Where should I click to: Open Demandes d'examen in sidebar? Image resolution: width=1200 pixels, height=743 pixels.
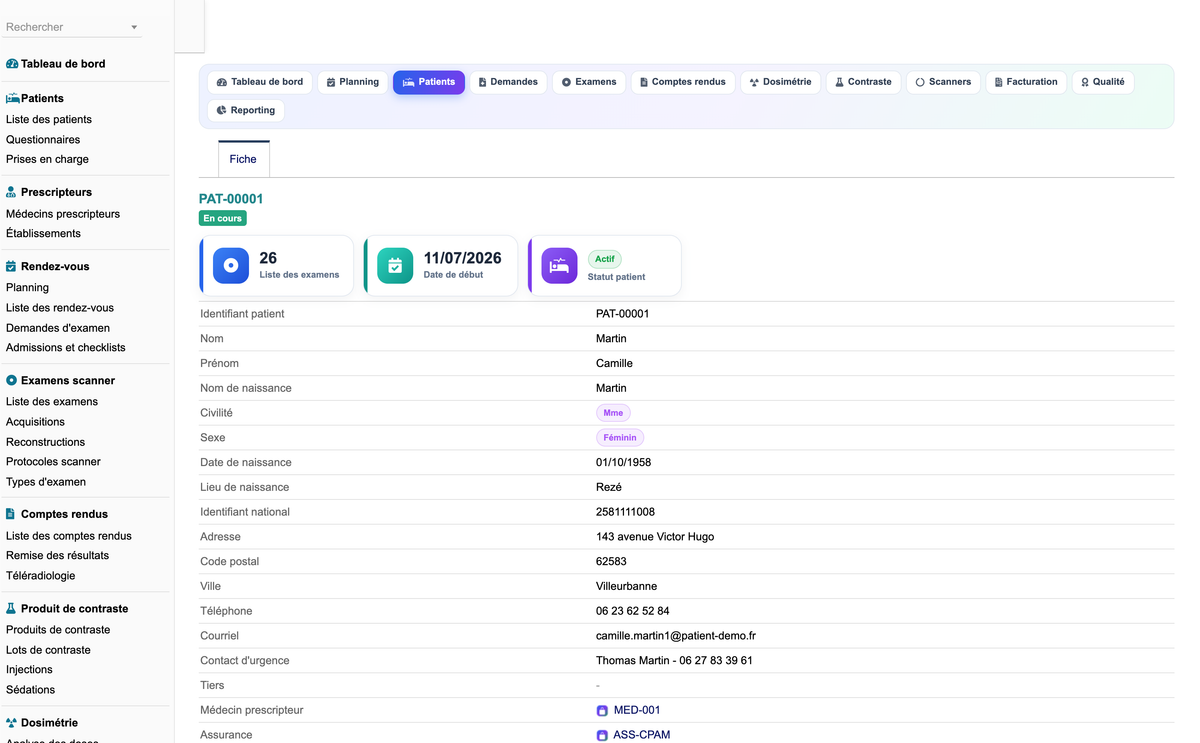click(x=58, y=328)
